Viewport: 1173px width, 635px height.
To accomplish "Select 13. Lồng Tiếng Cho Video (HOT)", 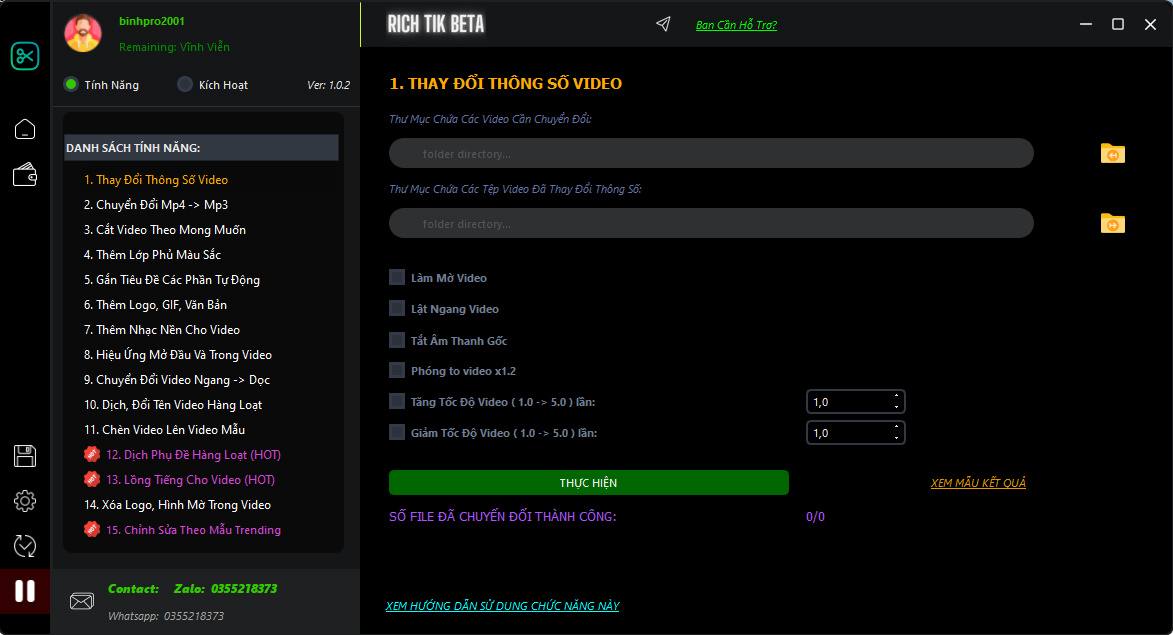I will click(x=190, y=479).
